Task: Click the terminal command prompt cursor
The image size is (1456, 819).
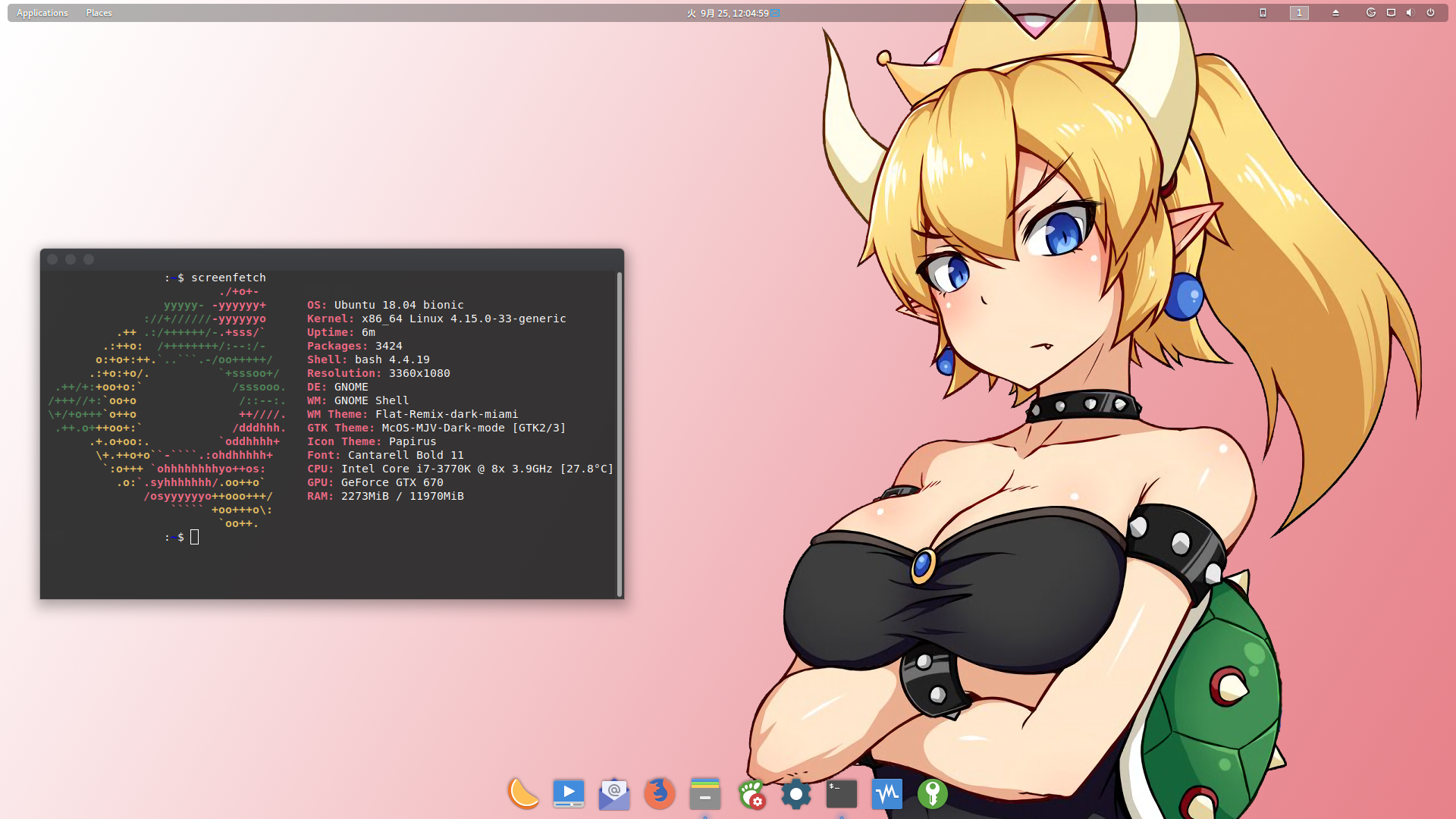Action: click(195, 537)
